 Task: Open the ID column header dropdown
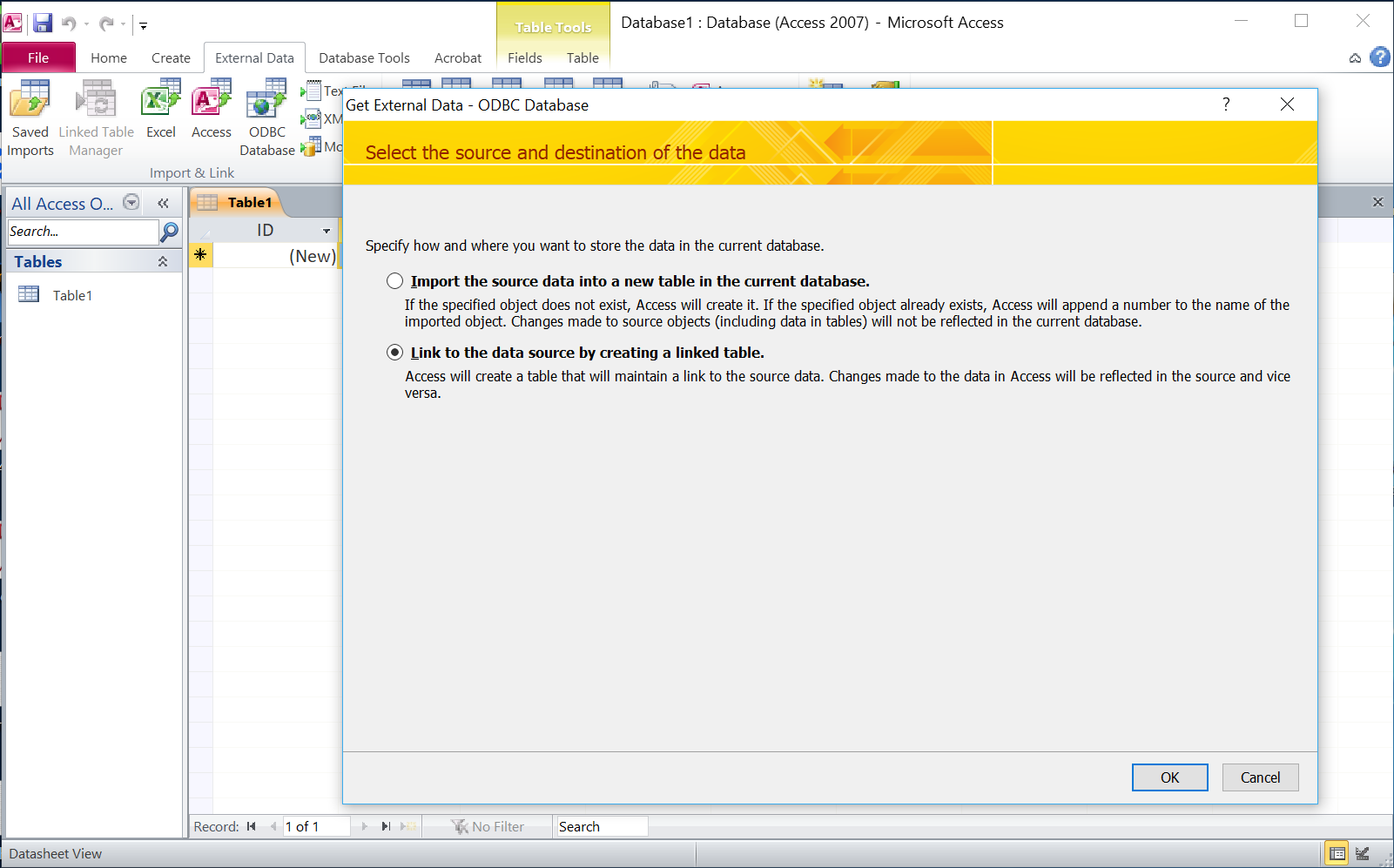(x=327, y=231)
